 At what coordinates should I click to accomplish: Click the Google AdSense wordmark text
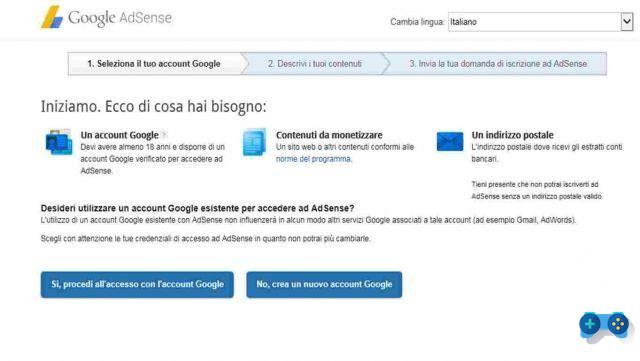coord(120,18)
